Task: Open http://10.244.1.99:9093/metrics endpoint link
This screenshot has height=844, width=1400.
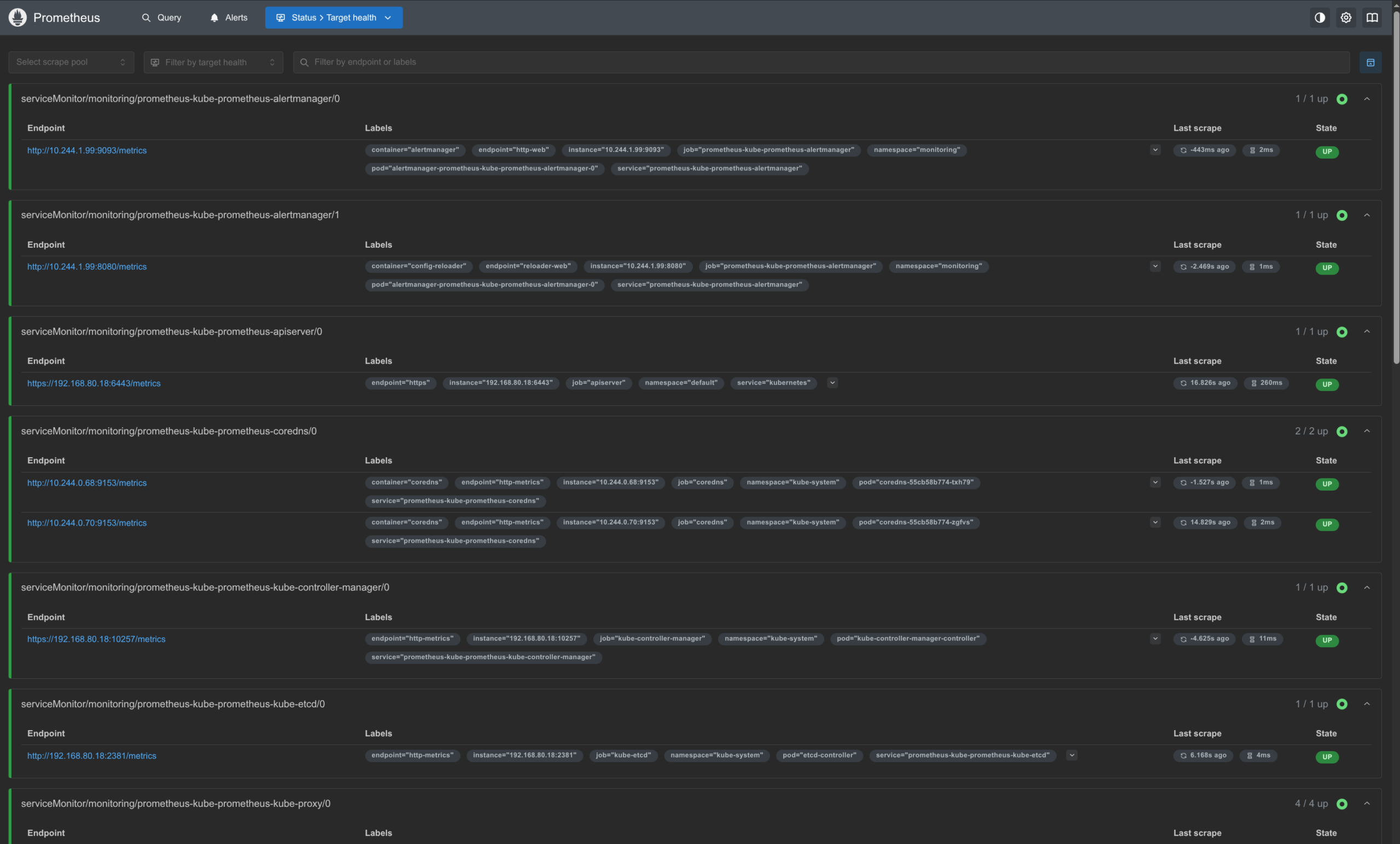Action: [x=87, y=150]
